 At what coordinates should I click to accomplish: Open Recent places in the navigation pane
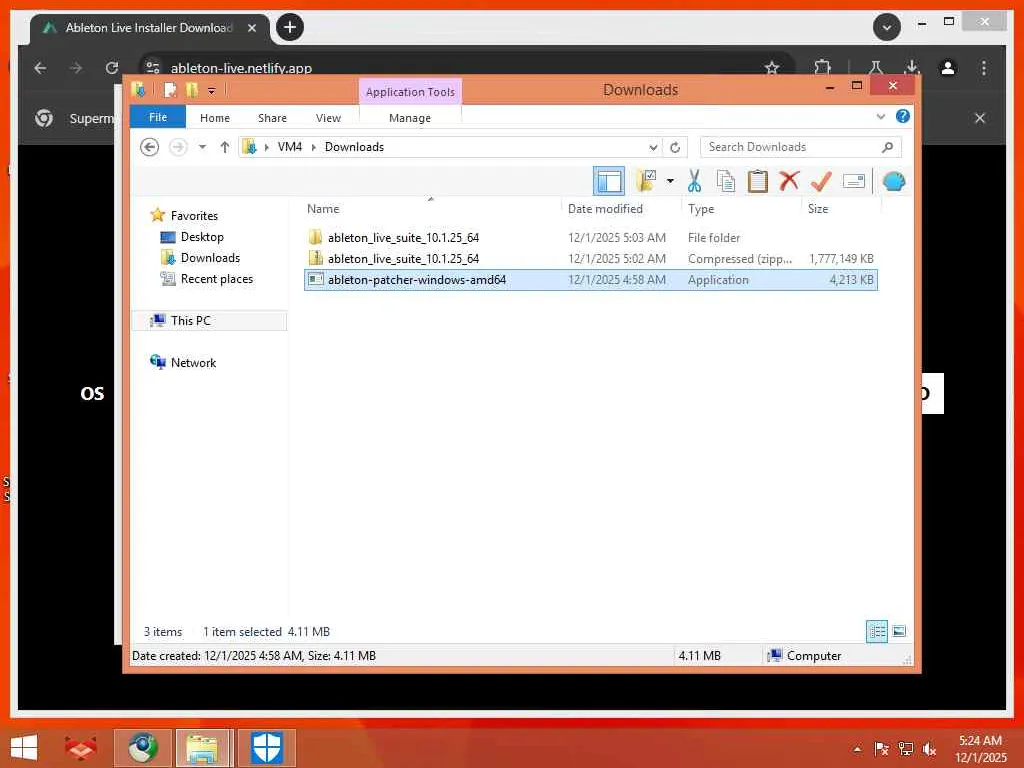pos(216,279)
